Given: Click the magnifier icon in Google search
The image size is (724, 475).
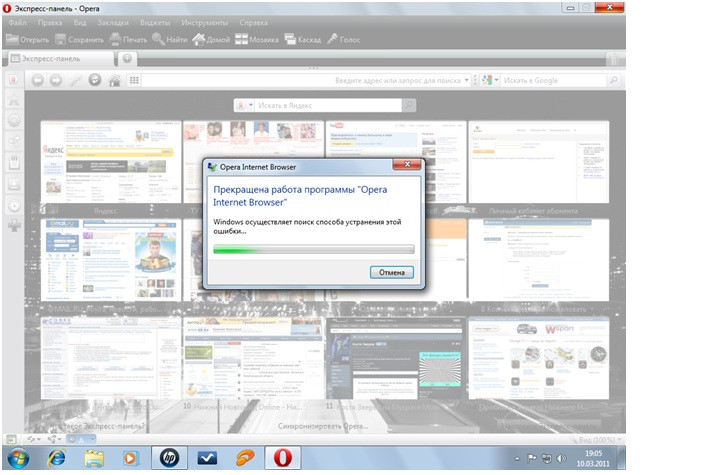Looking at the screenshot, I should point(613,80).
